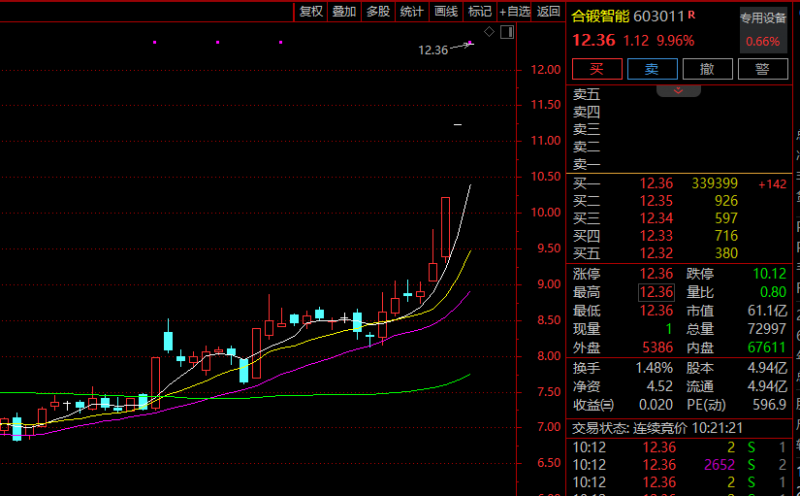
Task: Activate the 画线 drawing tool
Action: (446, 11)
